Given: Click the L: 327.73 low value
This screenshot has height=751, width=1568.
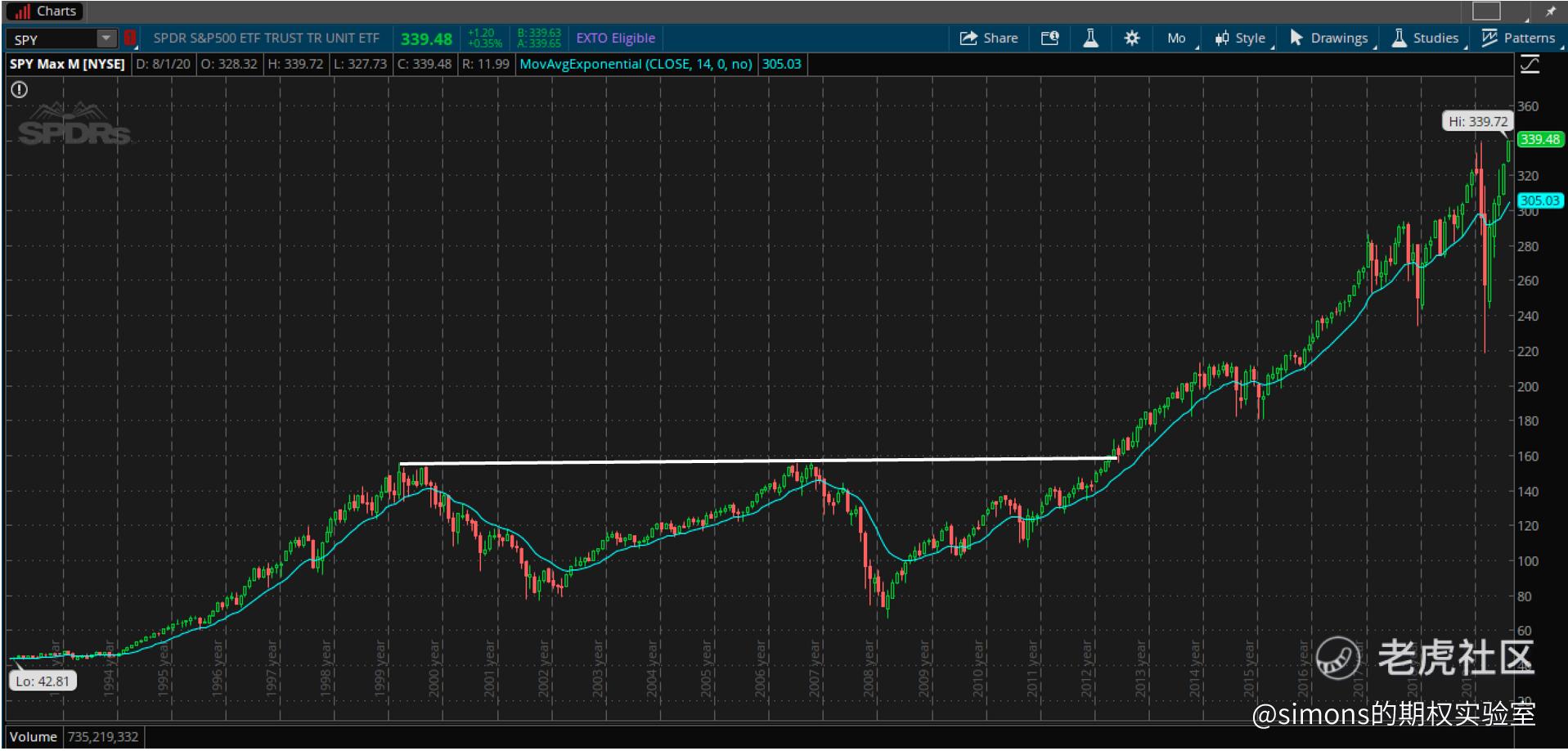Looking at the screenshot, I should pos(360,64).
